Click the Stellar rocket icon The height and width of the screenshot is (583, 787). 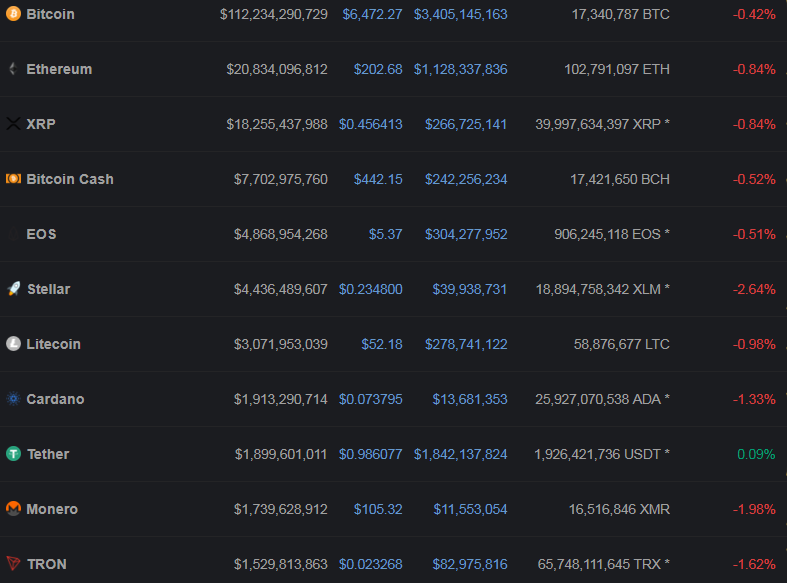point(13,289)
